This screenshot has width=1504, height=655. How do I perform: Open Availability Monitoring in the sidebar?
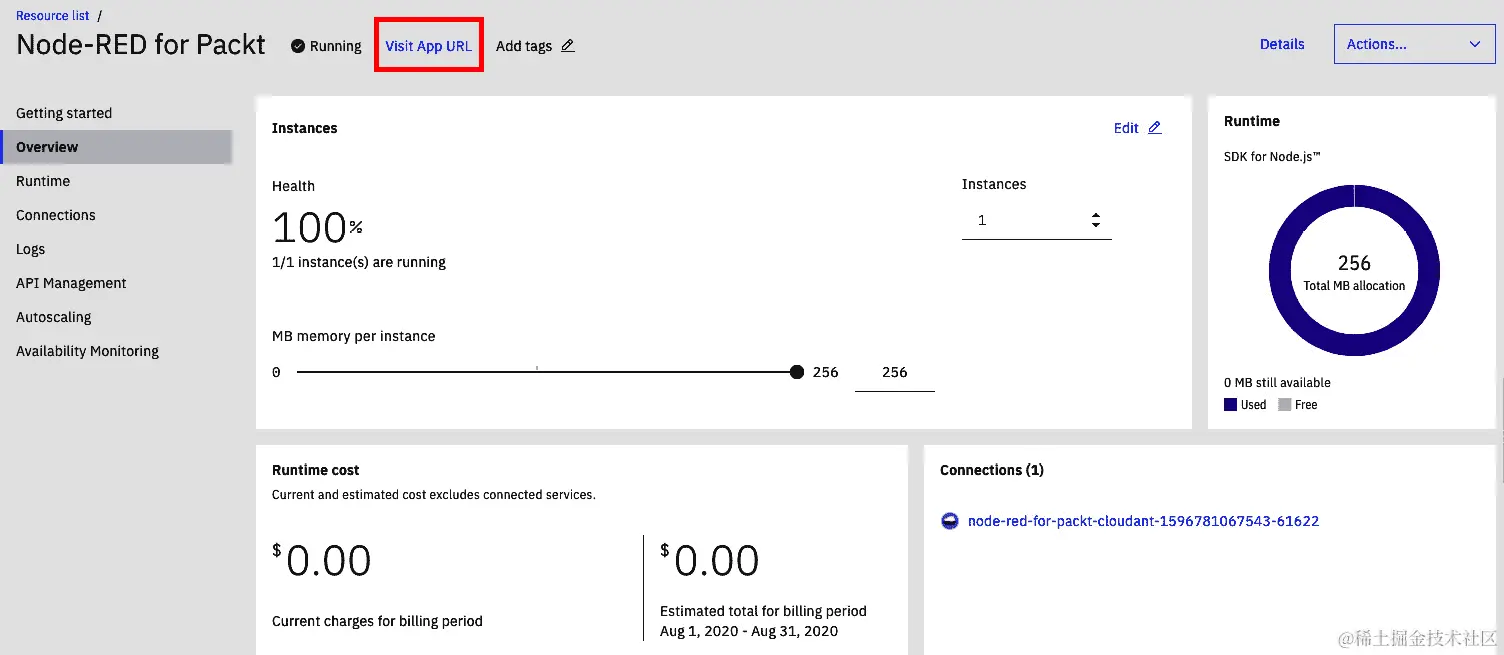click(x=87, y=351)
